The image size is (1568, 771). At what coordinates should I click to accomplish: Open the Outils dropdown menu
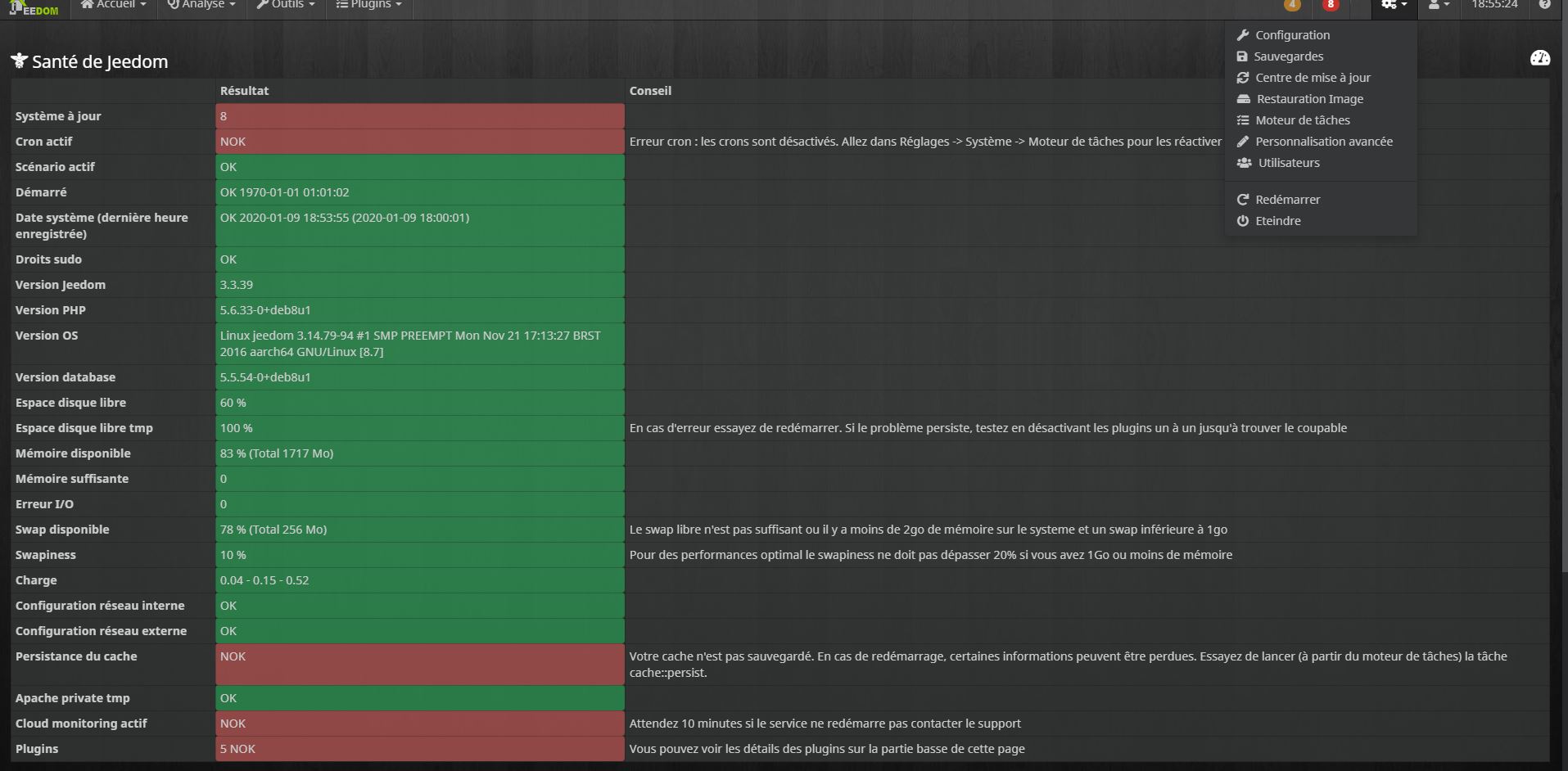point(285,5)
